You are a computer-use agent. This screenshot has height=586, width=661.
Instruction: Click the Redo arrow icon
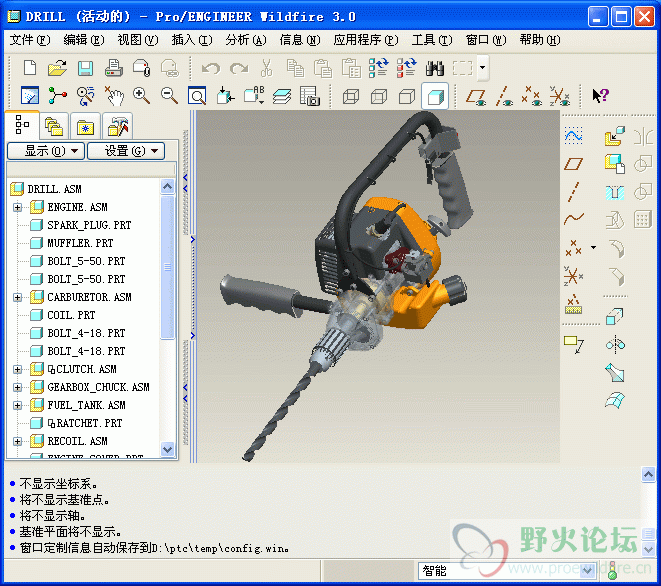point(239,68)
